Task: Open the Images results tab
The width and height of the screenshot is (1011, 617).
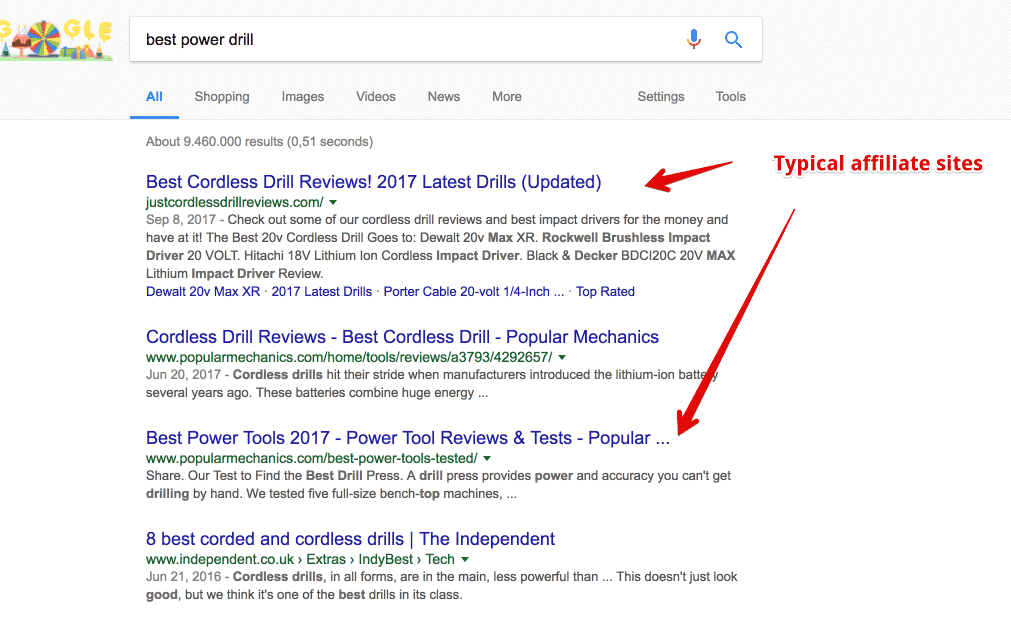Action: 302,97
